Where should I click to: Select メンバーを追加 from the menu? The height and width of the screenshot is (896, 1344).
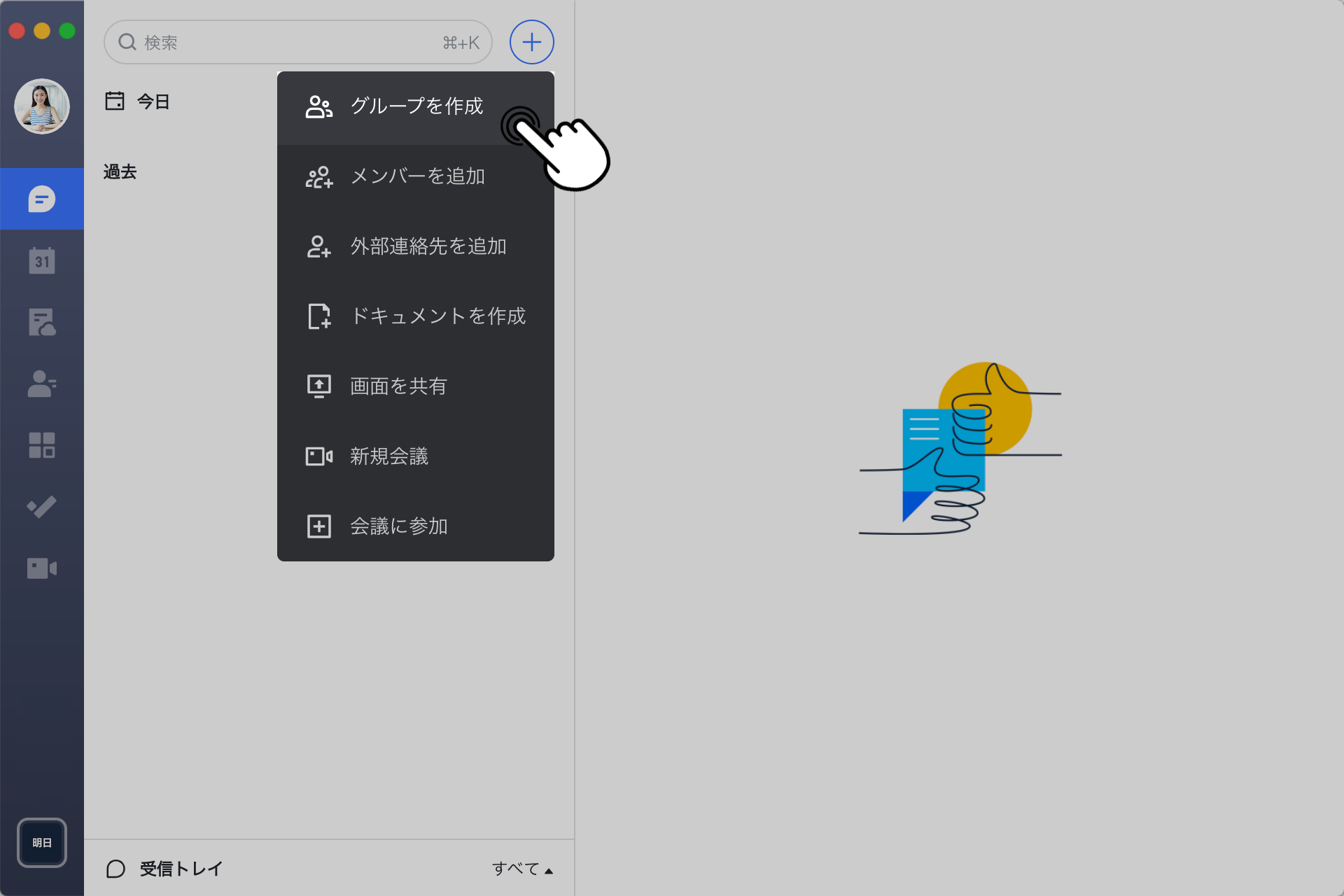[417, 176]
